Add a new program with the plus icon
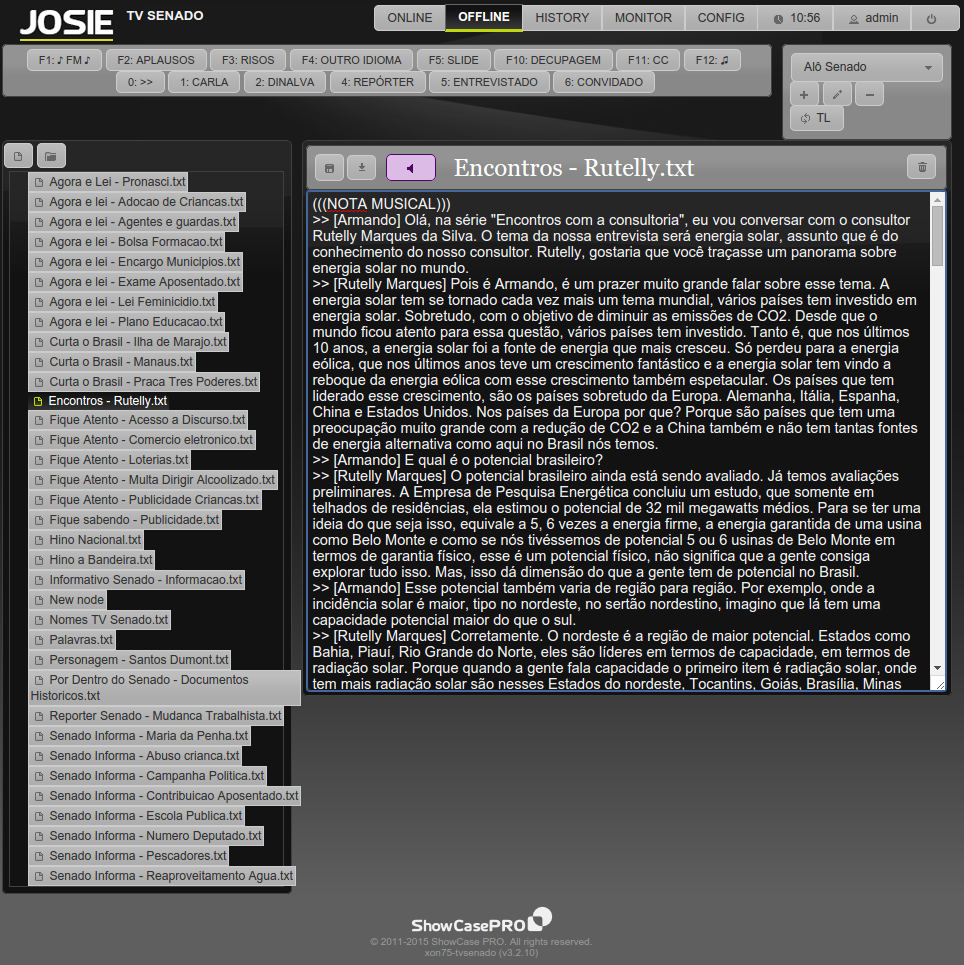Screen dimensions: 964x965 tap(804, 95)
